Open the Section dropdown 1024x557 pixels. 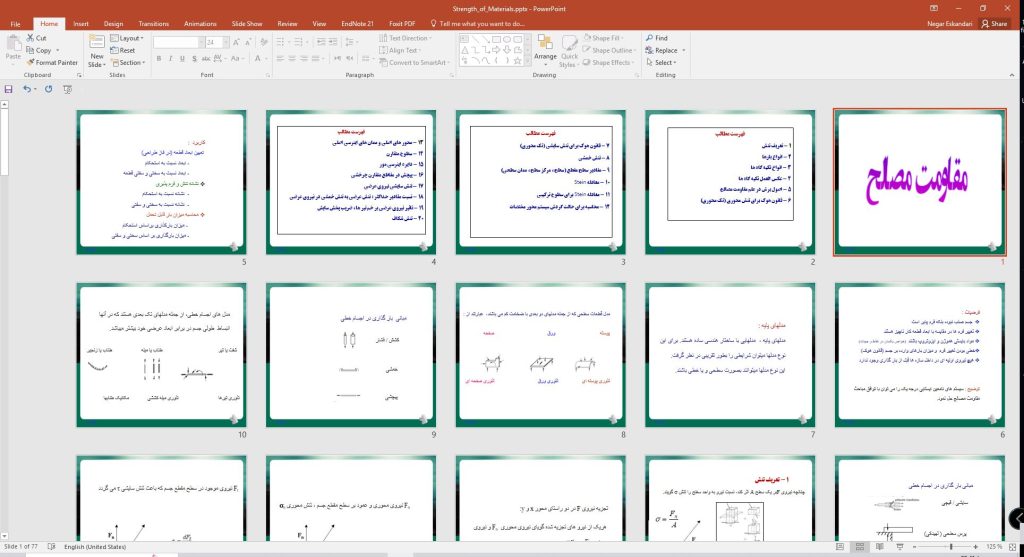127,63
